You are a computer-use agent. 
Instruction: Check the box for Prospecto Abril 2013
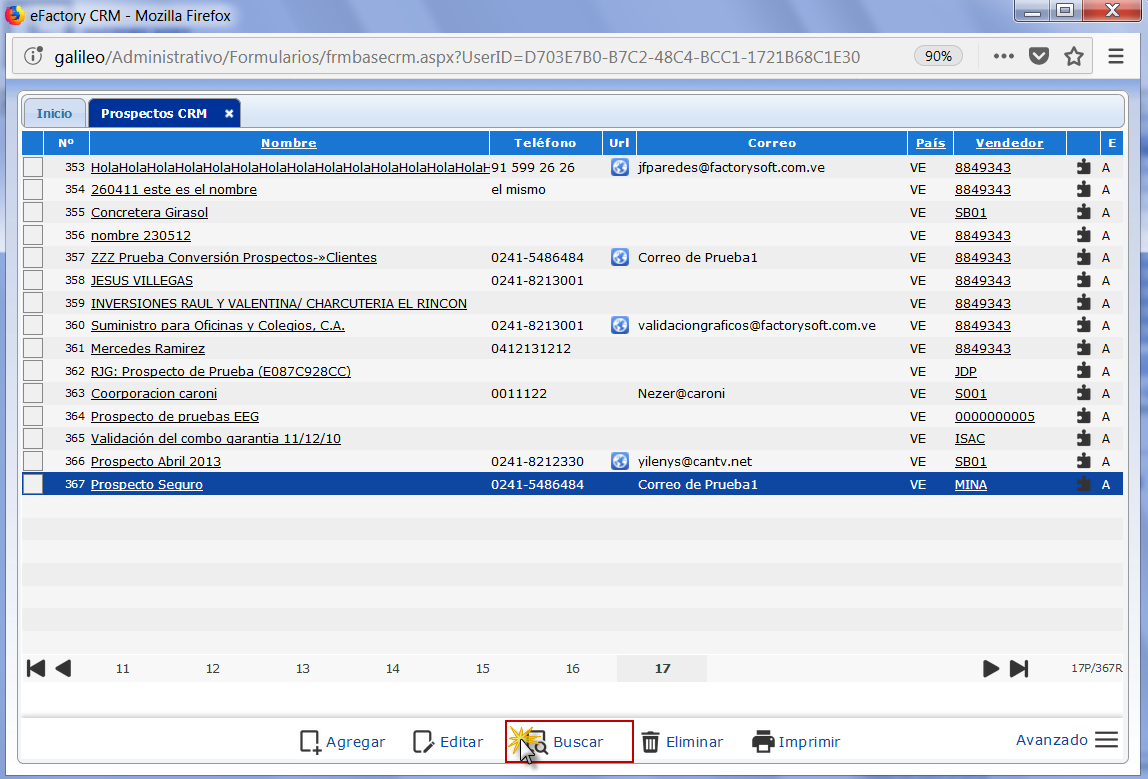pyautogui.click(x=33, y=461)
